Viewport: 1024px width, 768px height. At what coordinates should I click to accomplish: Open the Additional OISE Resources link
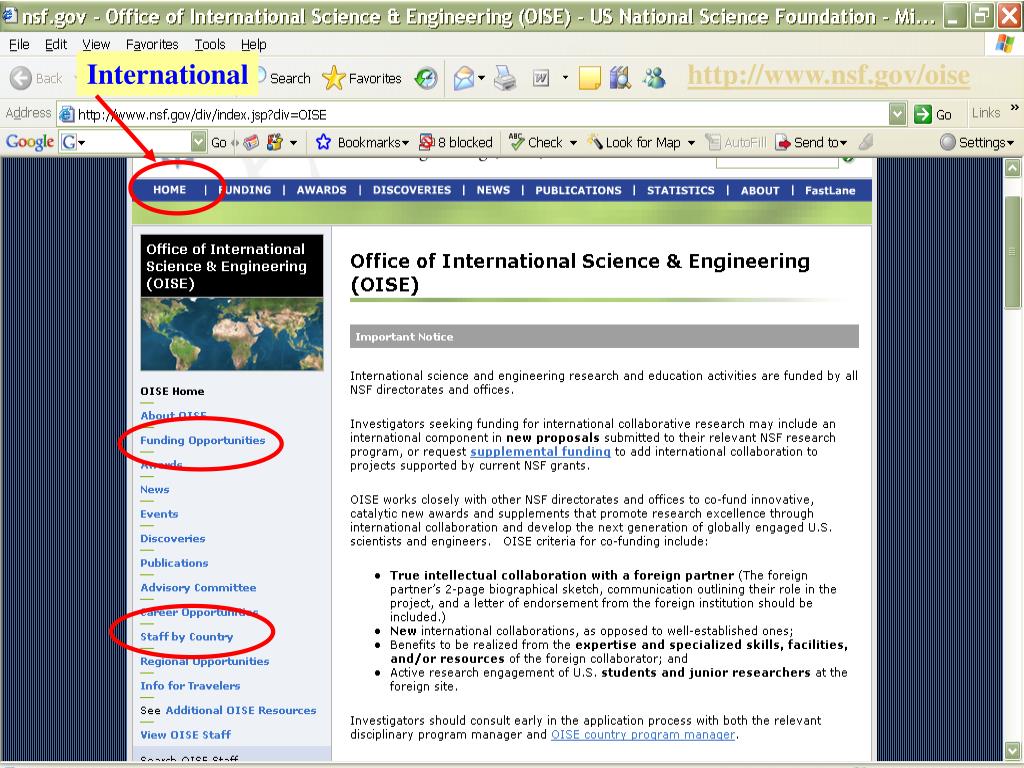coord(240,710)
